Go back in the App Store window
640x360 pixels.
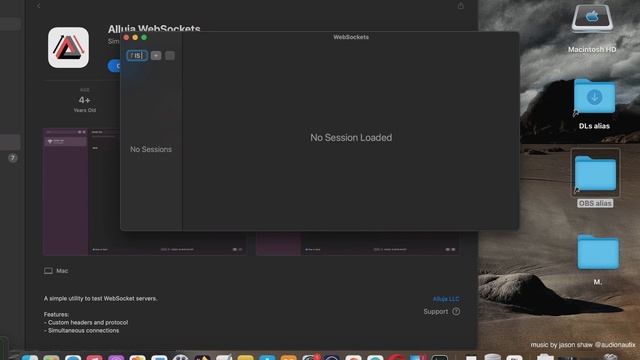click(38, 6)
